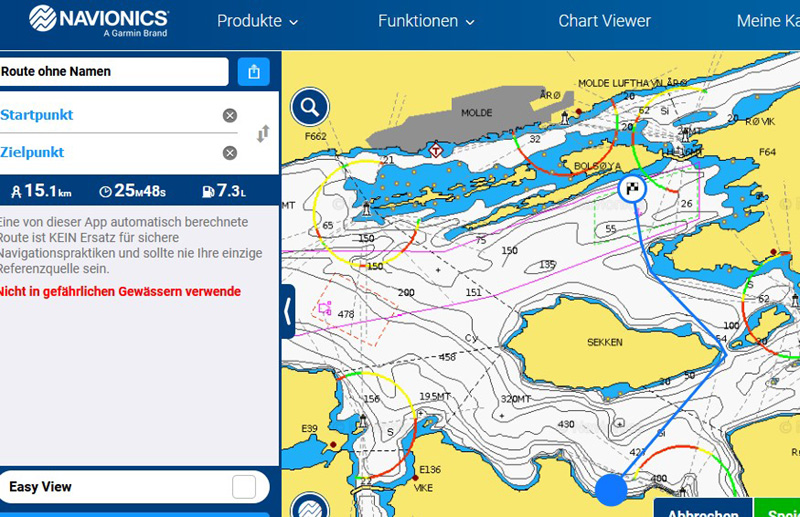Click the share route icon

pos(254,72)
